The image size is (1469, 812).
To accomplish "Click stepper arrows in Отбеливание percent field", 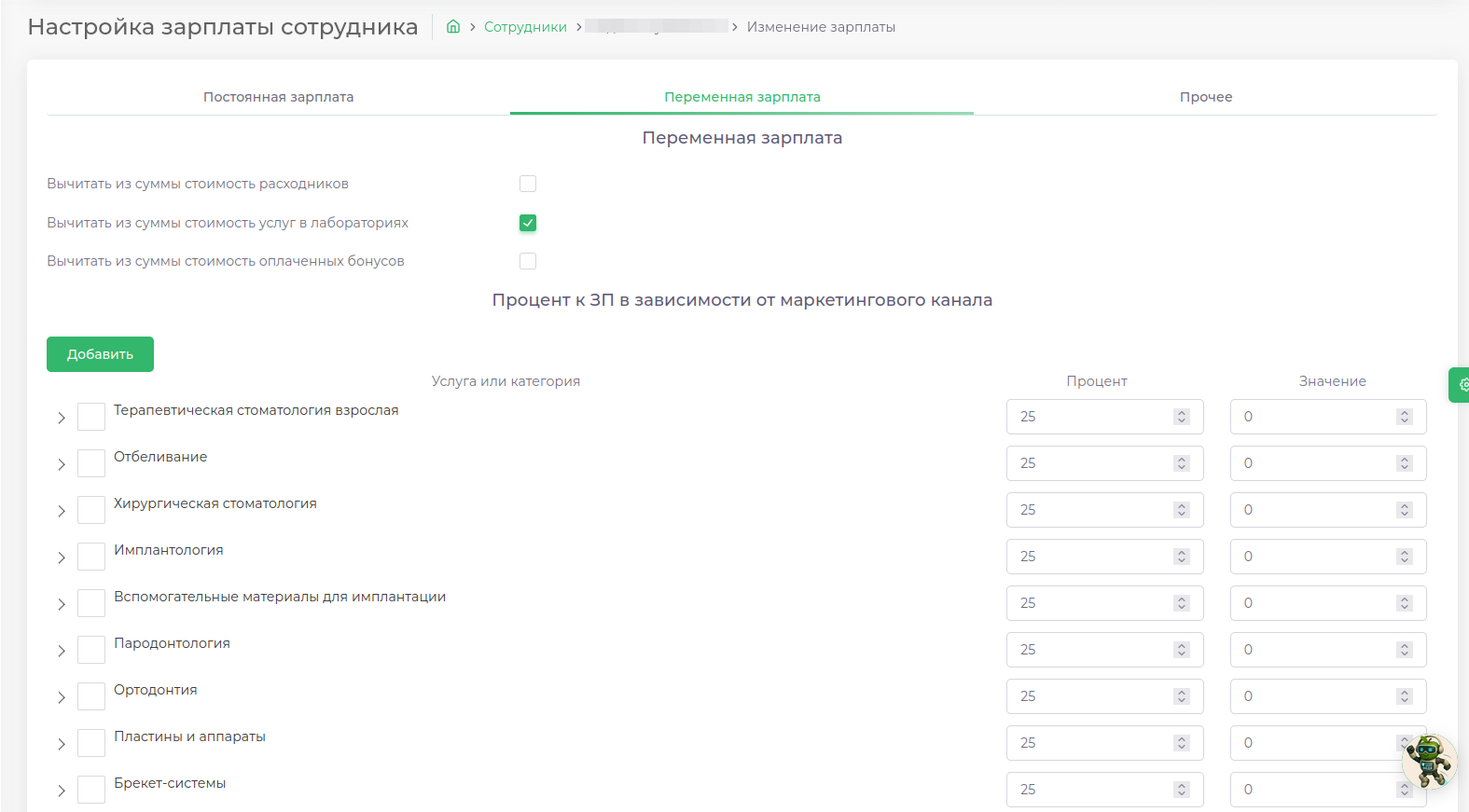I will point(1182,463).
